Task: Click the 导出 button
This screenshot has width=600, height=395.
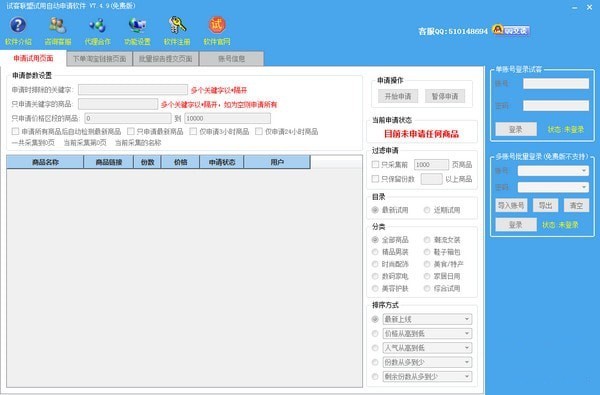Action: (x=545, y=206)
